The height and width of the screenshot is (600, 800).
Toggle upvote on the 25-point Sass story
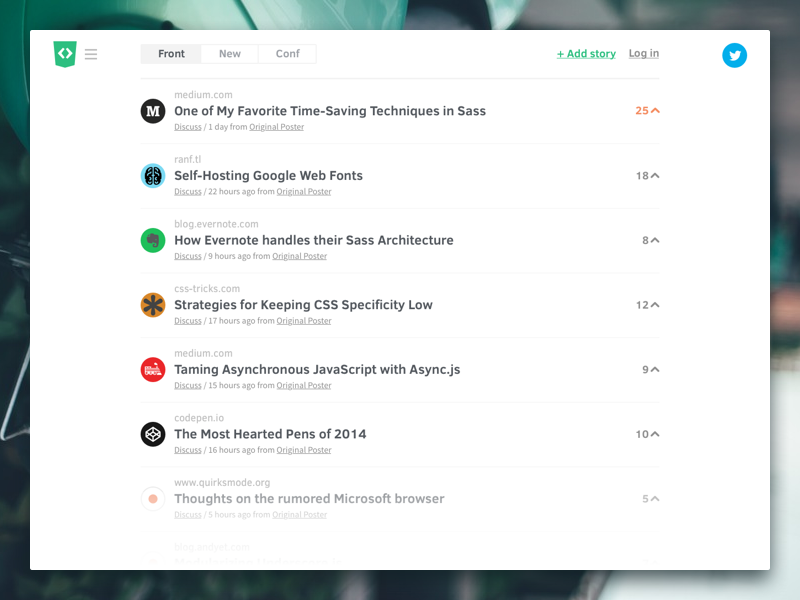coord(655,111)
